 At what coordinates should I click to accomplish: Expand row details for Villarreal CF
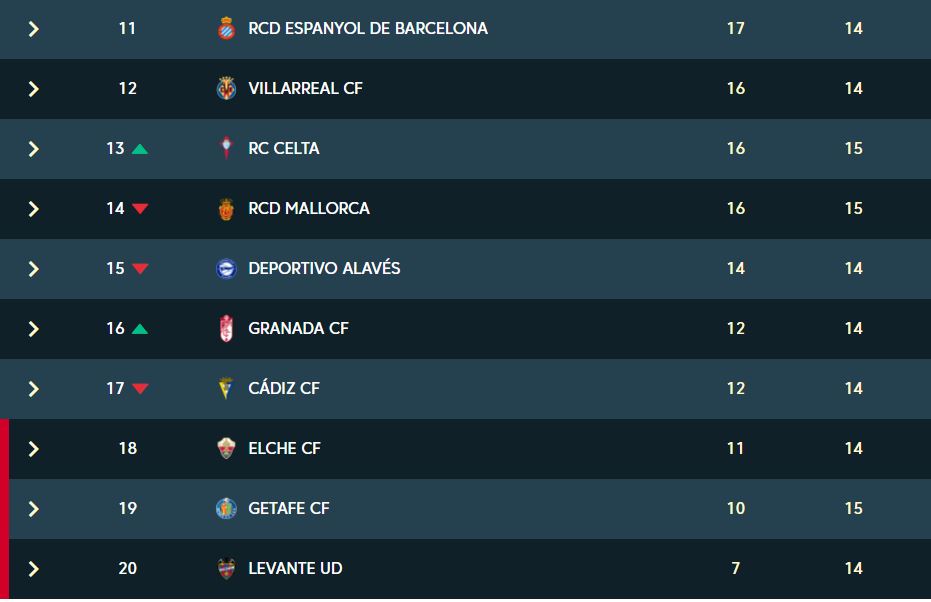pyautogui.click(x=34, y=89)
